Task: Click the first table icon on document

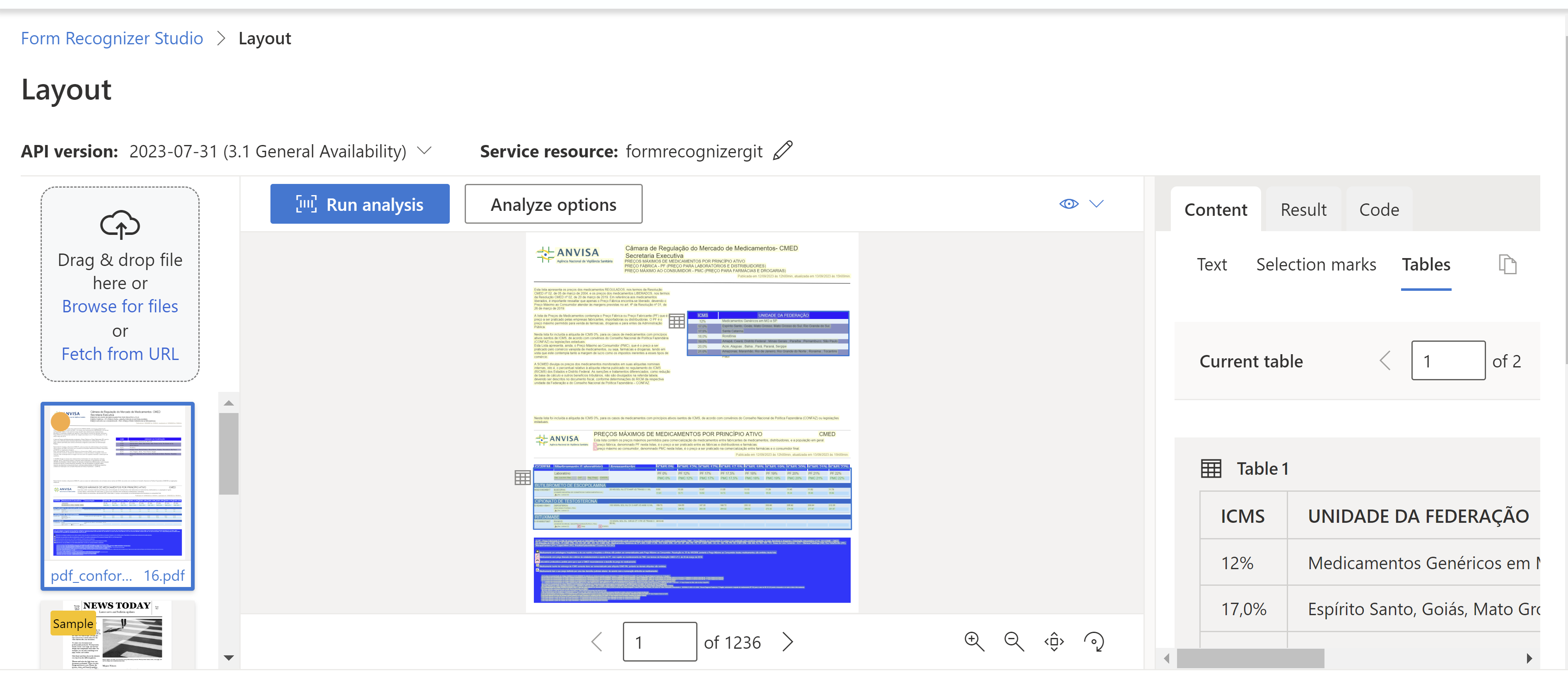Action: click(676, 321)
